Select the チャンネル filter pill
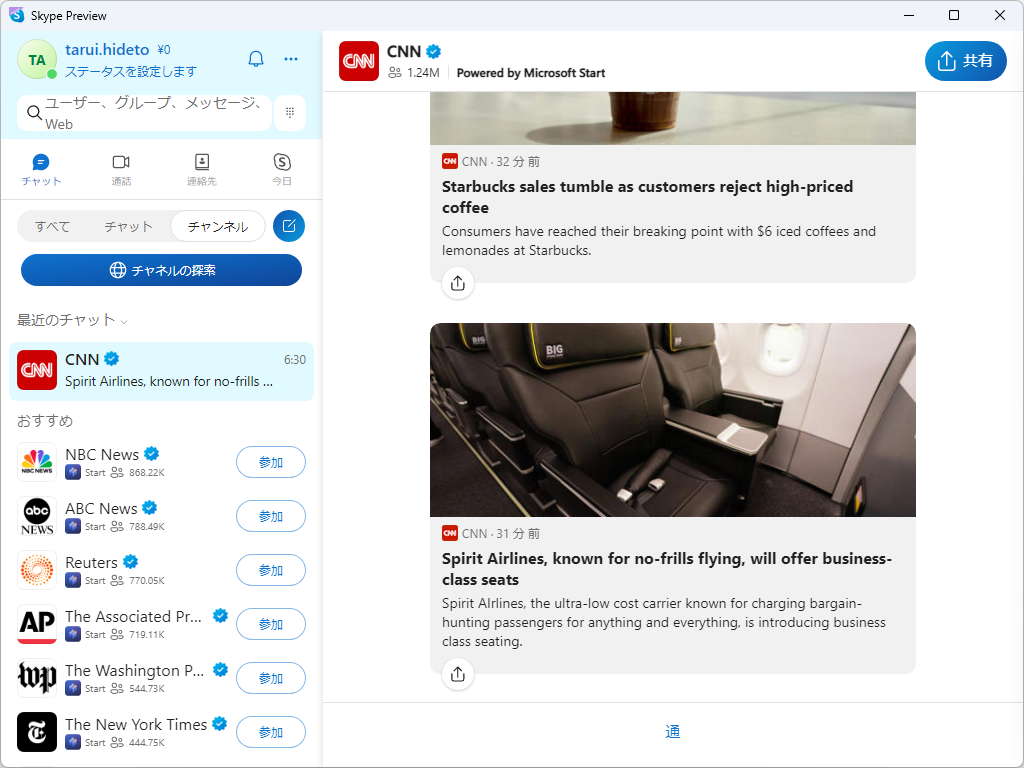1024x768 pixels. coord(217,226)
